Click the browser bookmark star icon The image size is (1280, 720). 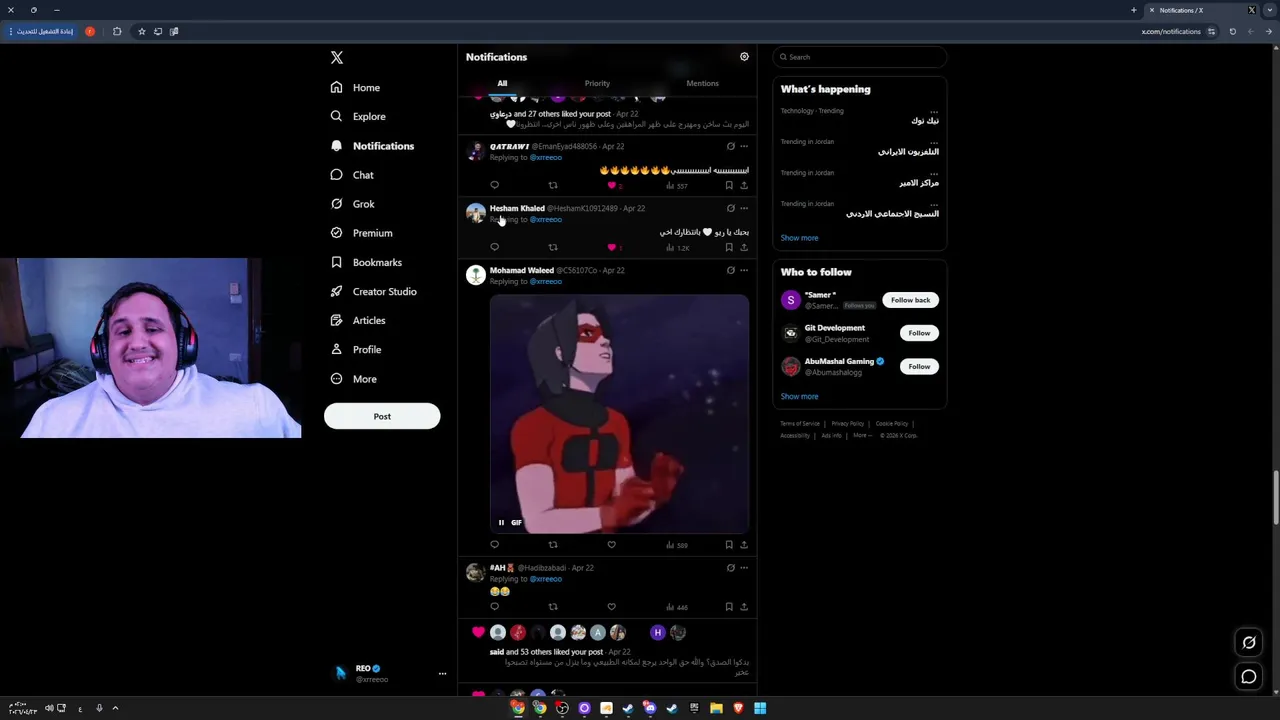pyautogui.click(x=142, y=32)
